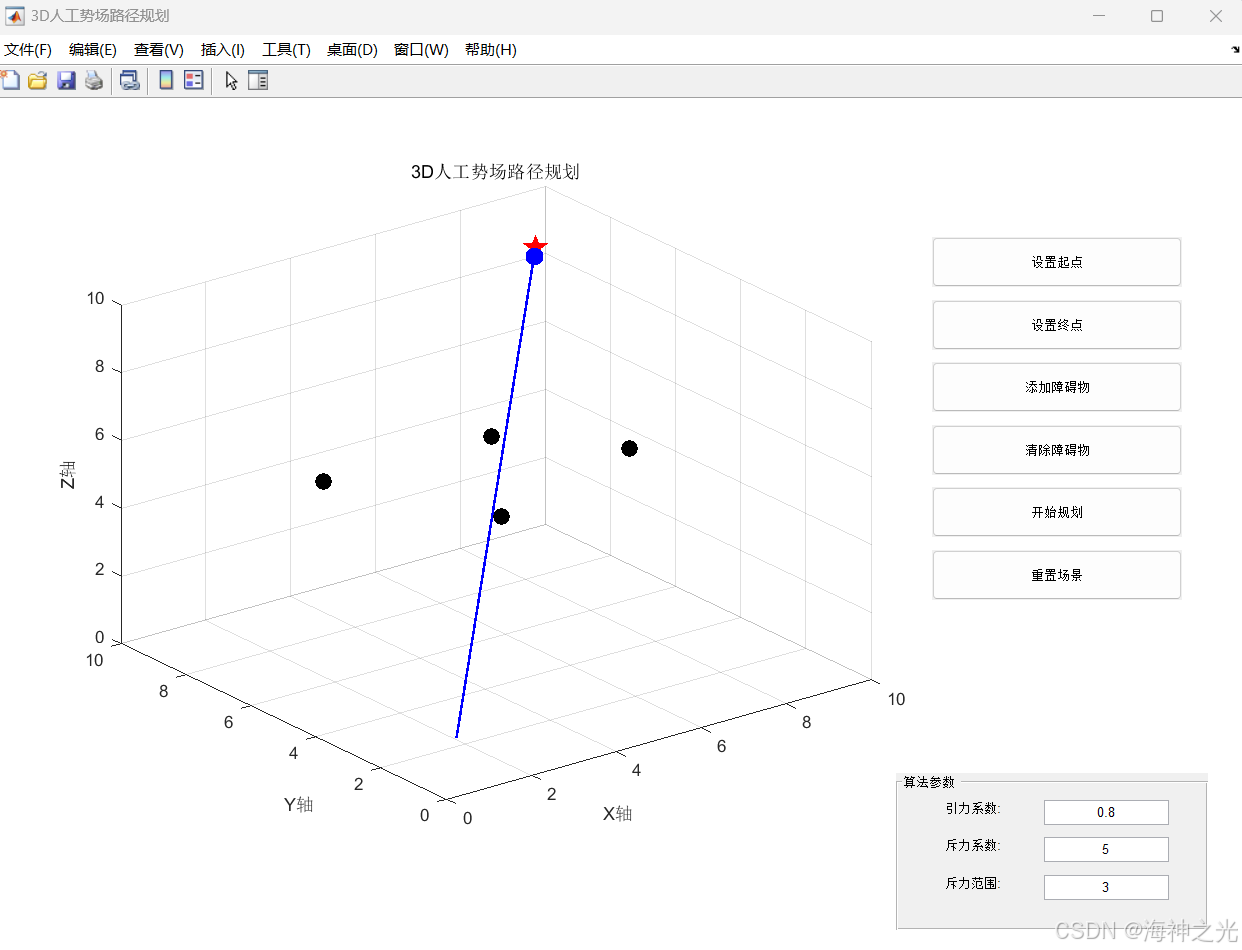Viewport: 1242px width, 950px height.
Task: Click the 算法参数 panel title
Action: (x=929, y=782)
